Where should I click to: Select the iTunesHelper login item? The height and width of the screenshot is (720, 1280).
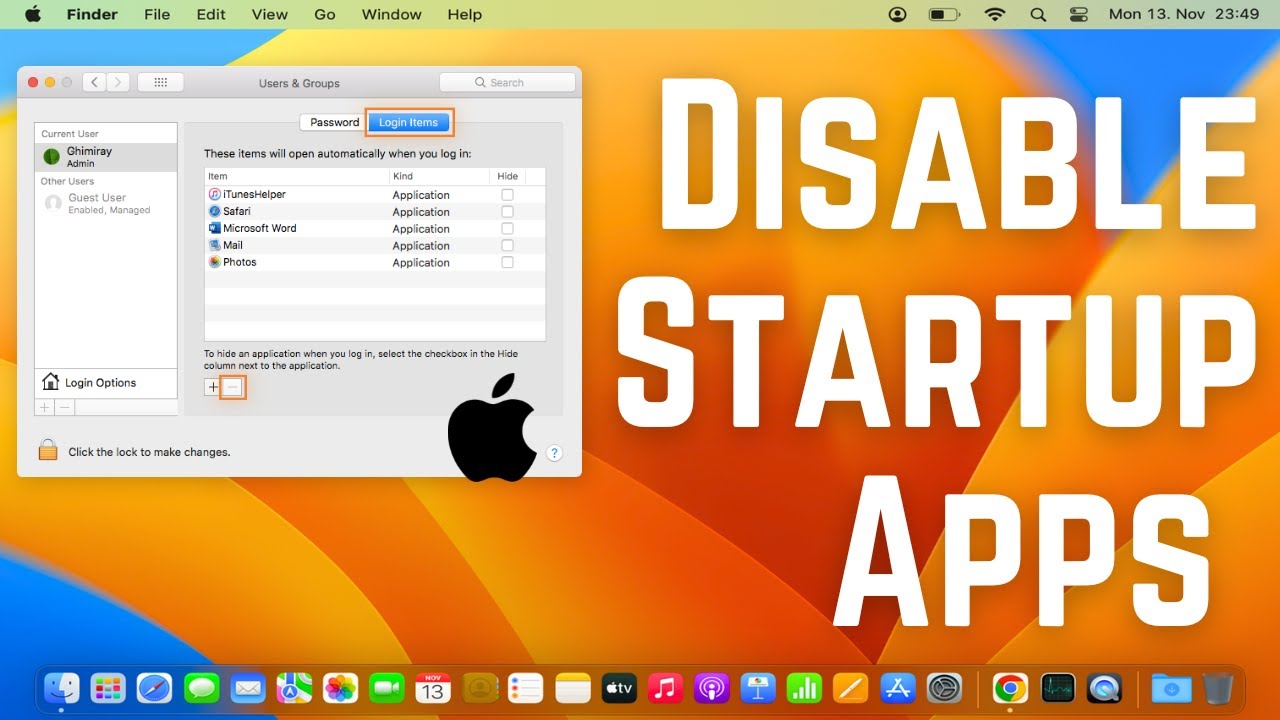tap(375, 195)
